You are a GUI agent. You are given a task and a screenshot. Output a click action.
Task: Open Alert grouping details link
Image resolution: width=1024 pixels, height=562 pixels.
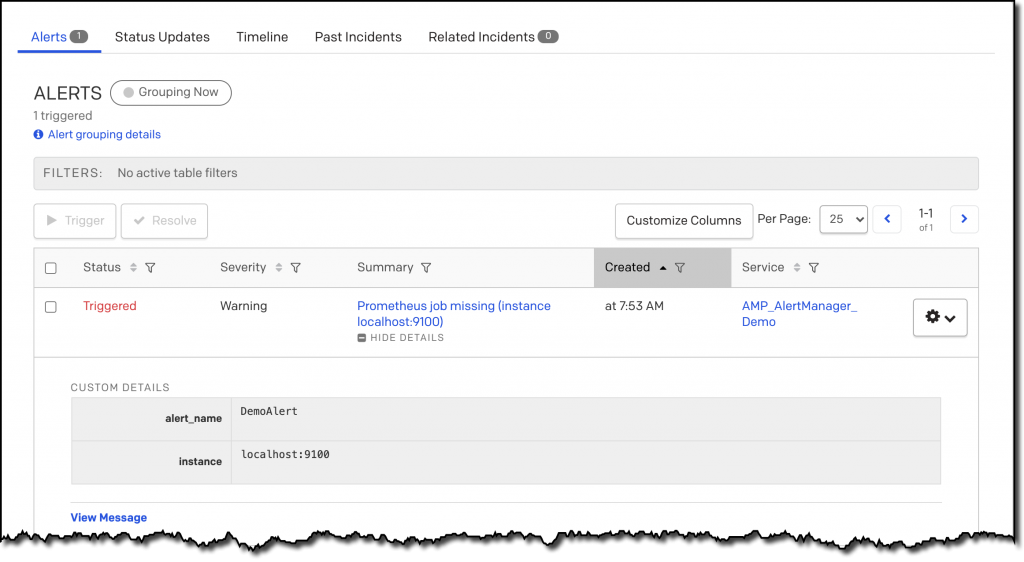[104, 134]
